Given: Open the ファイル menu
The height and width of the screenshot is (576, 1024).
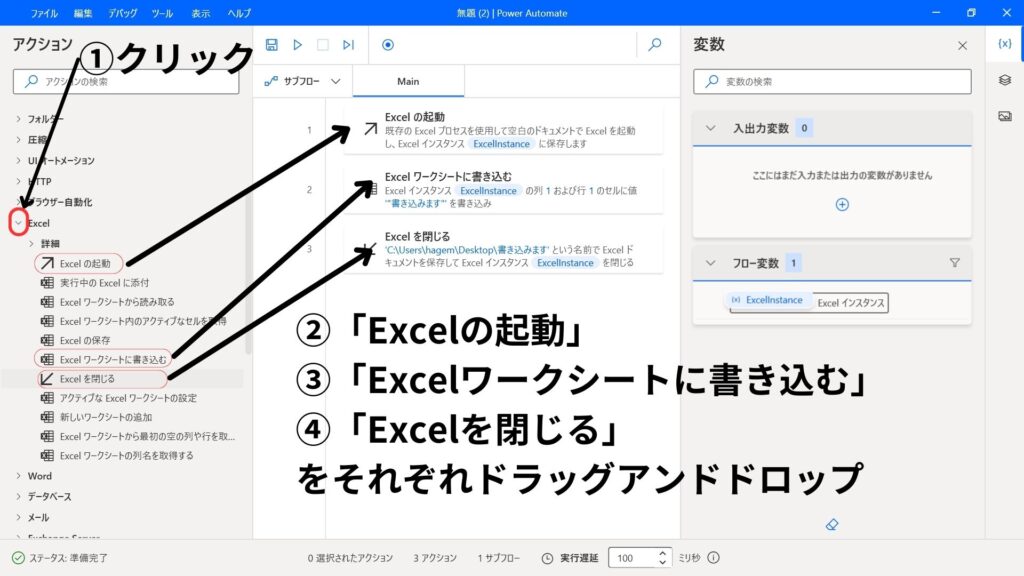Looking at the screenshot, I should coord(44,13).
